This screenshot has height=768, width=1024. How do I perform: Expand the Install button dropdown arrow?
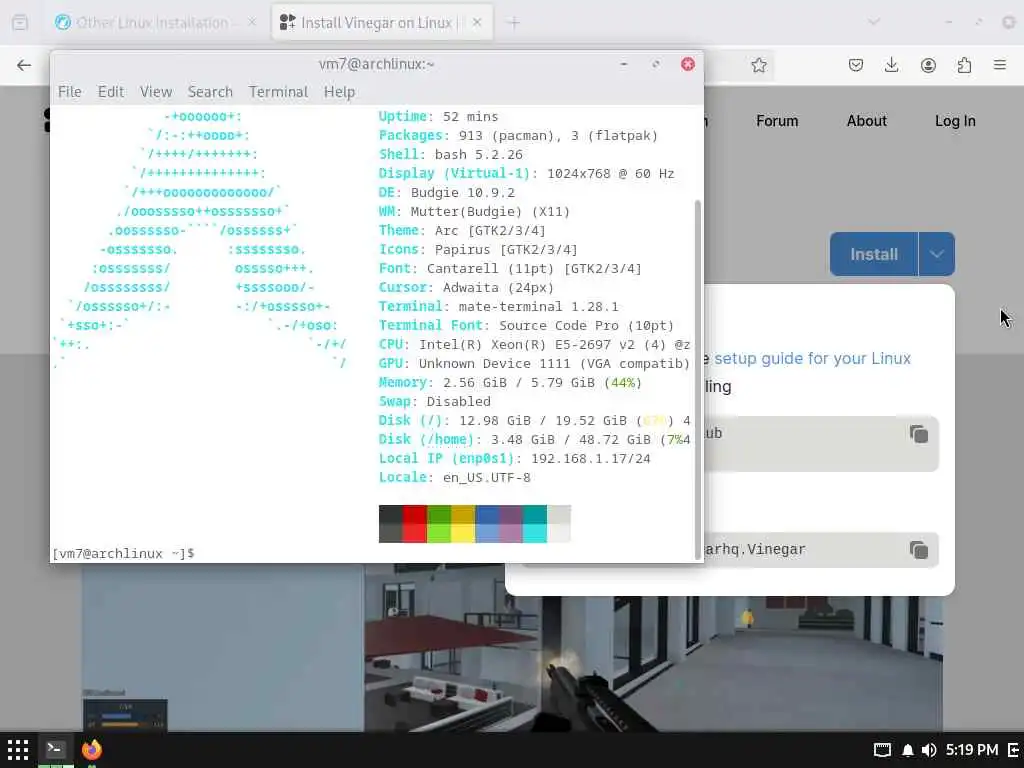coord(936,254)
